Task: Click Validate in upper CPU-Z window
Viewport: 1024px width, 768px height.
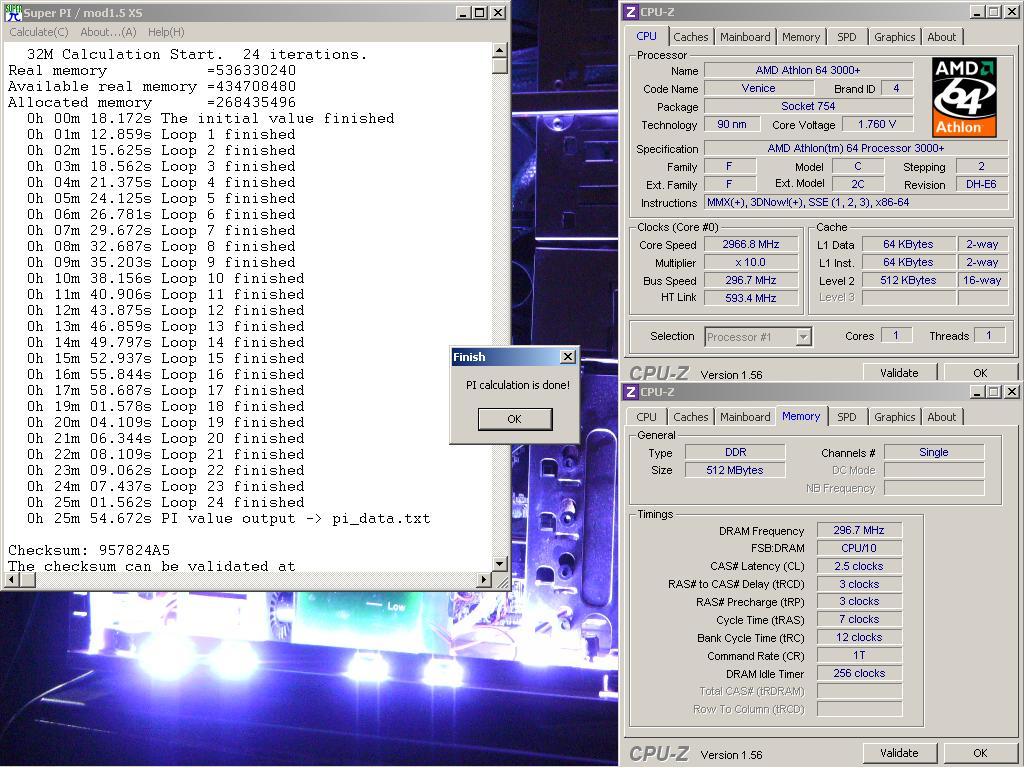Action: [899, 373]
